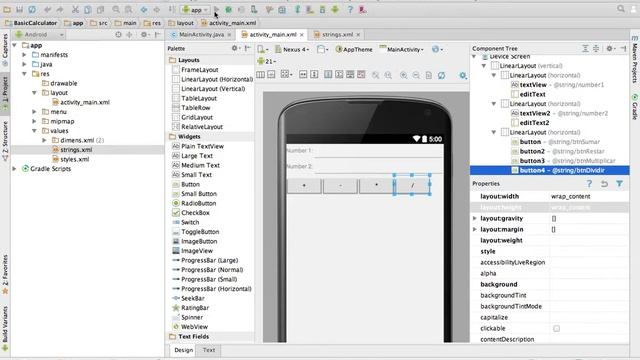Click the Properties help question mark
Viewport: 640px width, 360px height.
point(589,184)
